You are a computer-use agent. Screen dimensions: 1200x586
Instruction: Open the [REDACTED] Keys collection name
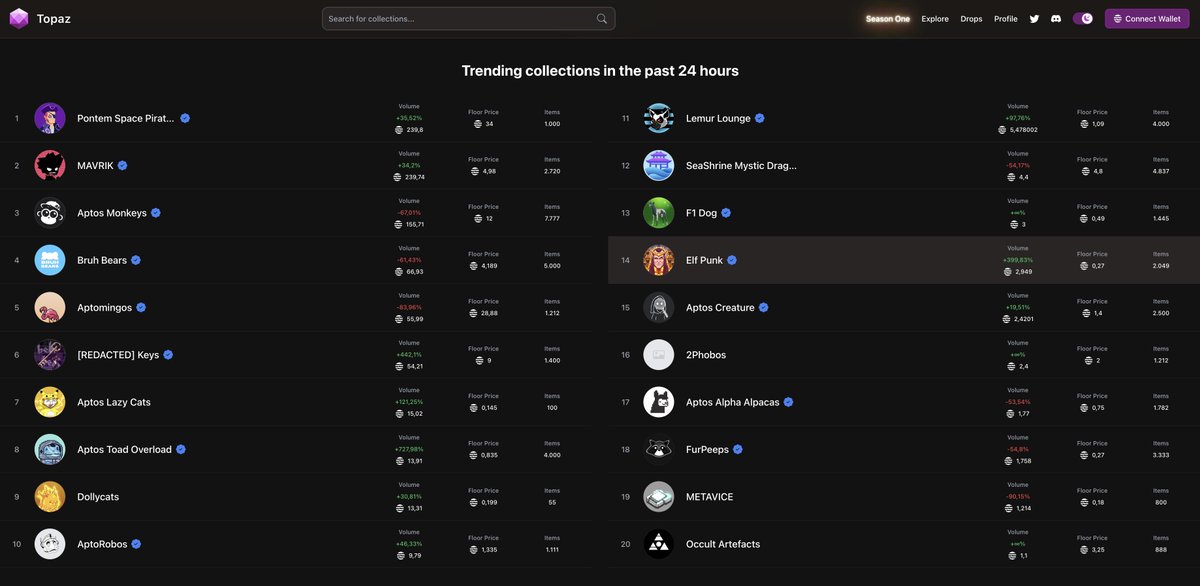[118, 355]
